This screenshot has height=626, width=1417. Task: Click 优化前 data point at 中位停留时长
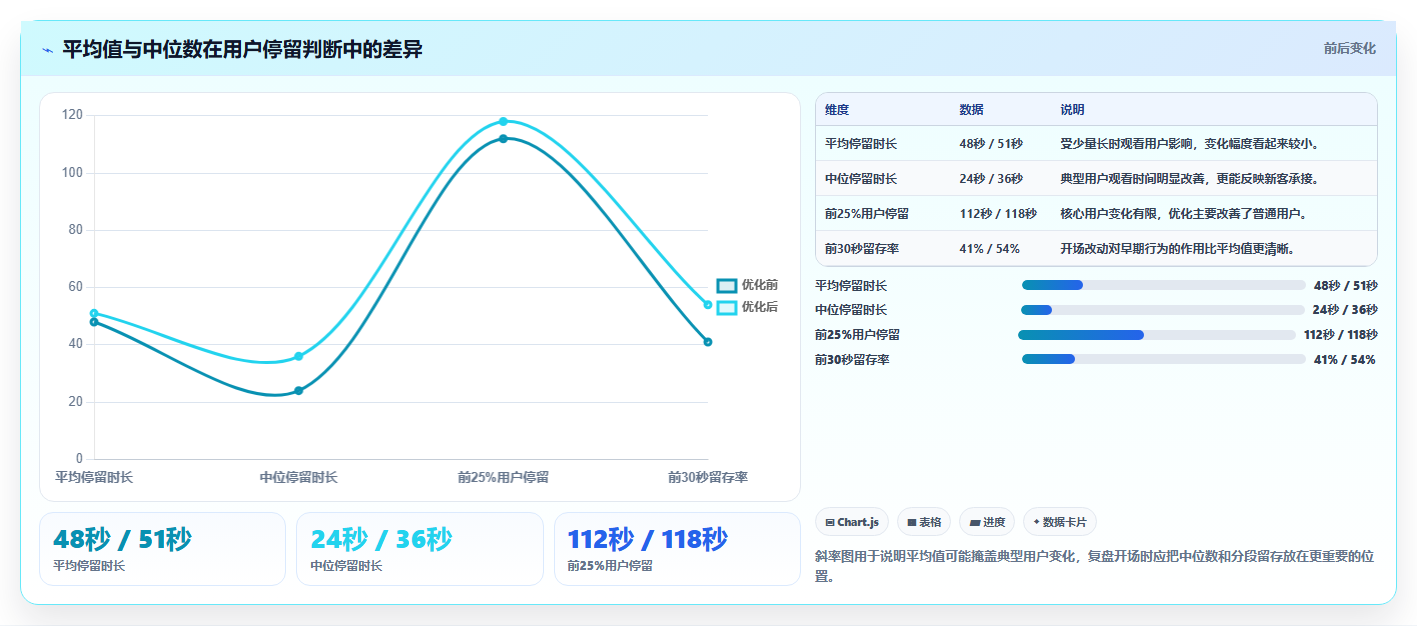pyautogui.click(x=299, y=391)
